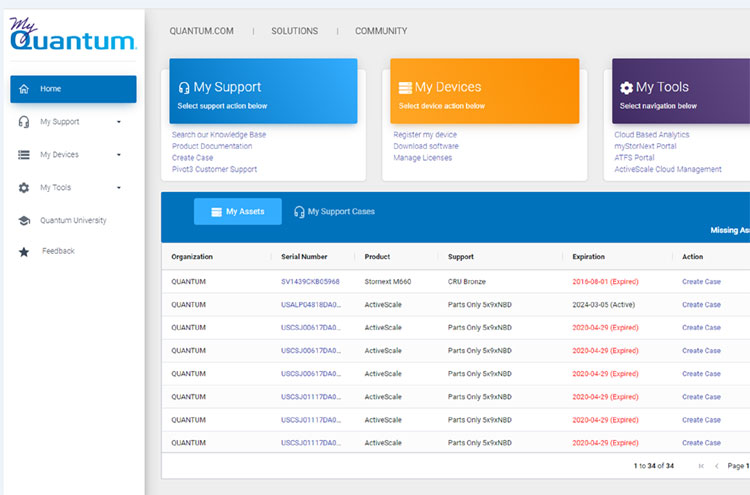Screen dimensions: 750x495
Task: Open COMMUNITY top navigation link
Action: [x=381, y=31]
